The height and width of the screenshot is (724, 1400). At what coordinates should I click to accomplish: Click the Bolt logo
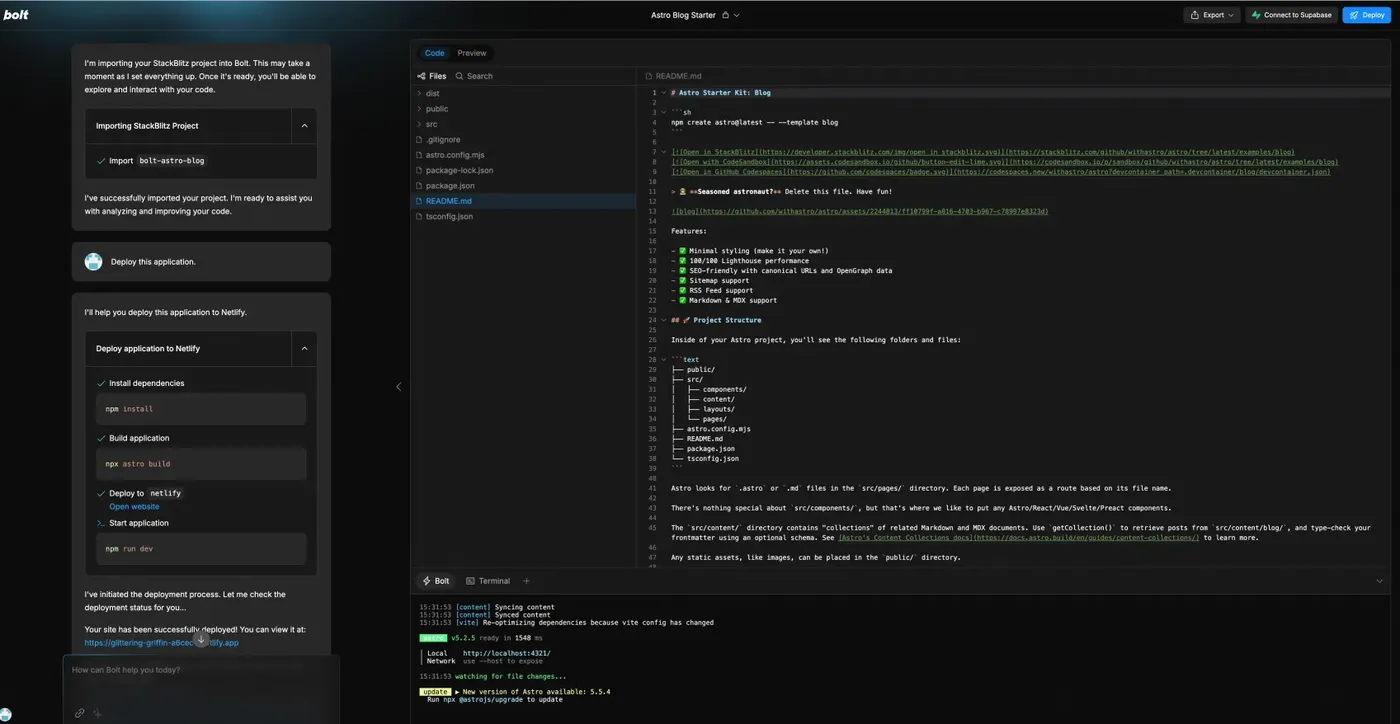[16, 15]
